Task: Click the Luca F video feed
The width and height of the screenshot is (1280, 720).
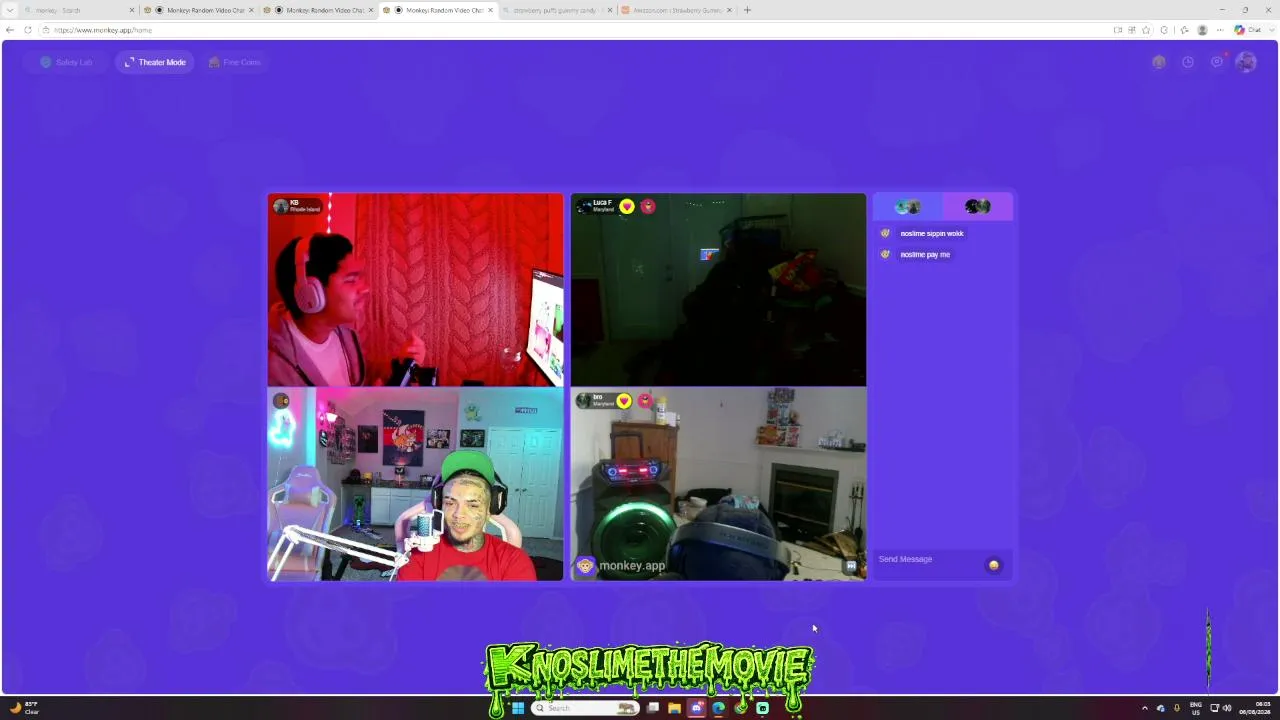Action: 718,290
